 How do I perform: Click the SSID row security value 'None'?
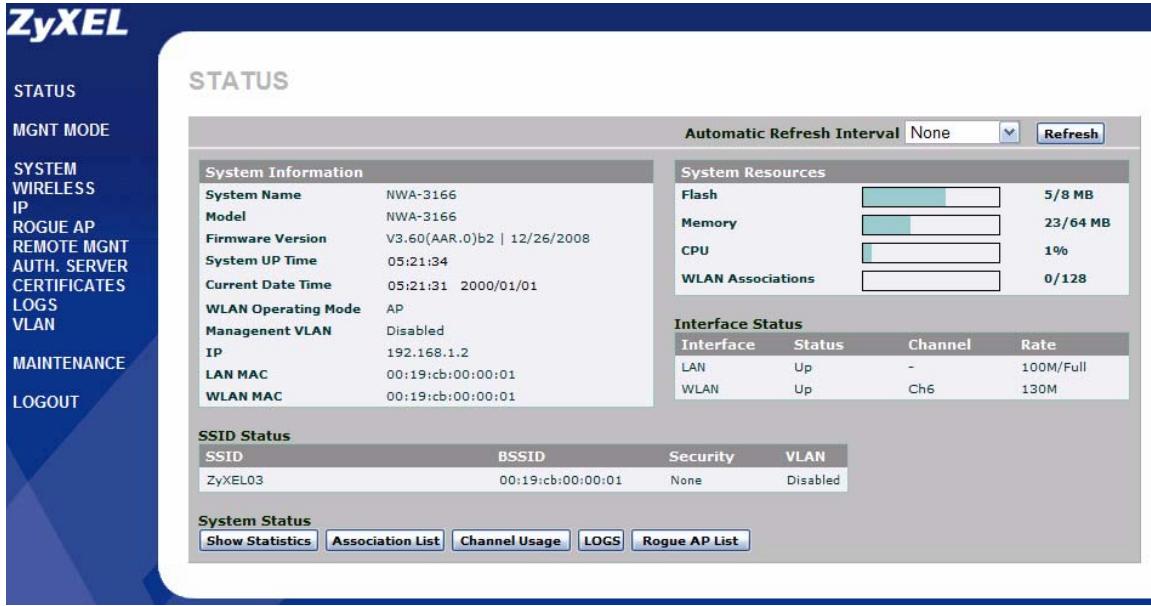point(686,481)
